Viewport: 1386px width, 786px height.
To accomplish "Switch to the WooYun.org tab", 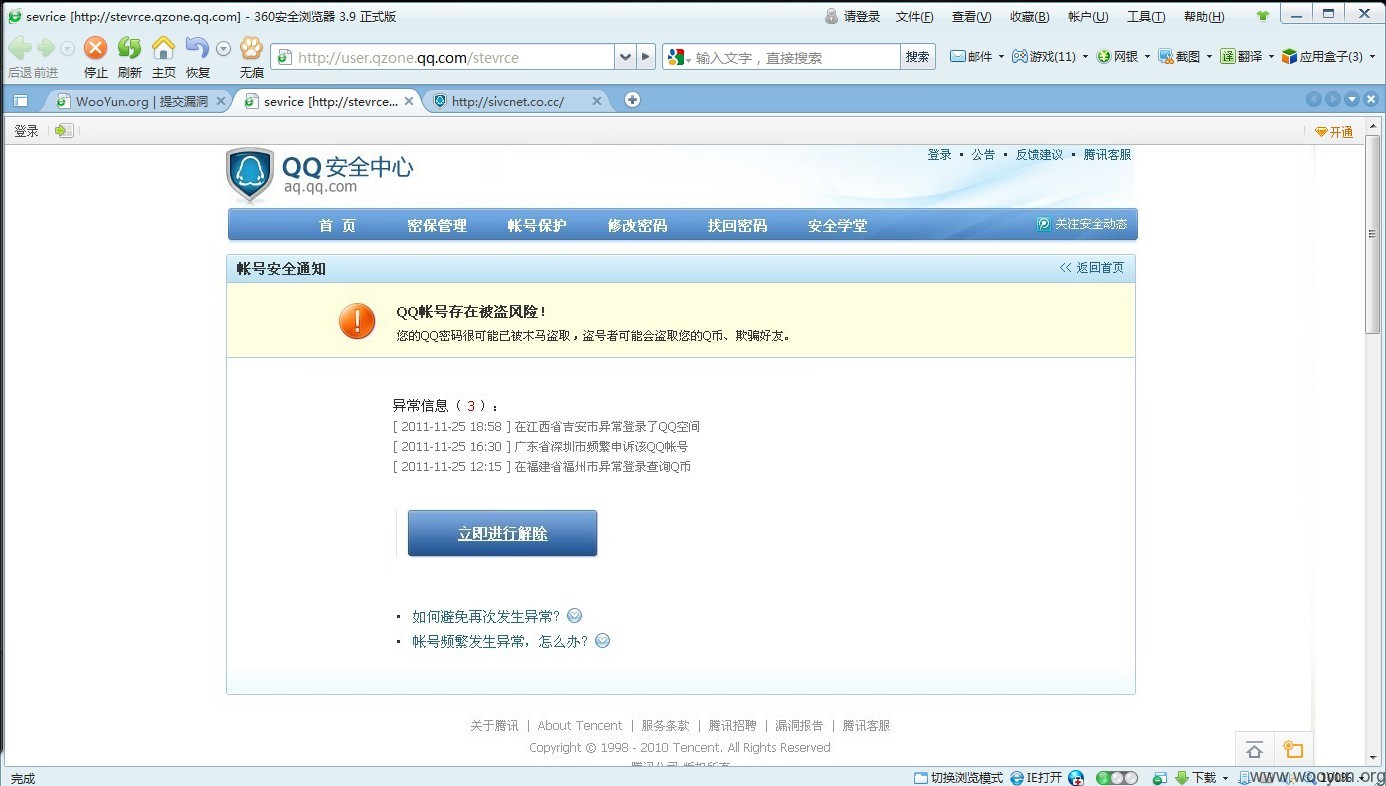I will (x=141, y=101).
